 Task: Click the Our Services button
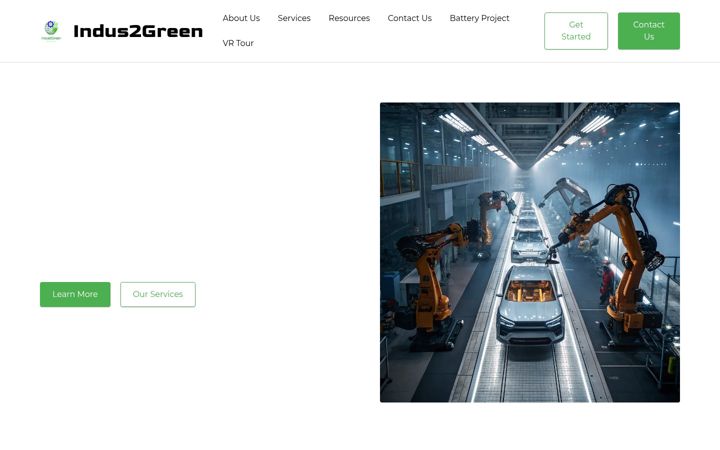[x=158, y=294]
